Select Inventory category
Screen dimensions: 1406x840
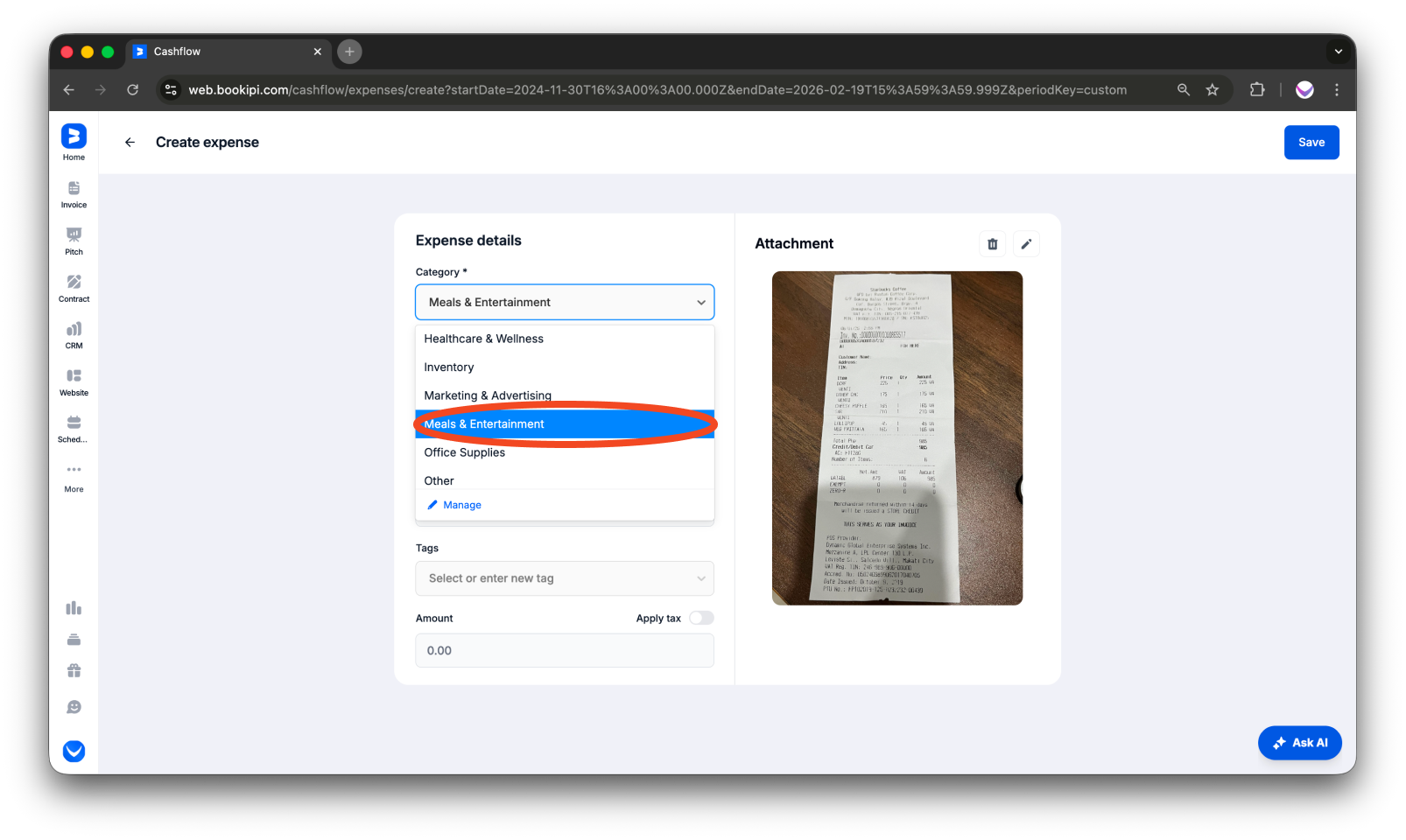(565, 367)
